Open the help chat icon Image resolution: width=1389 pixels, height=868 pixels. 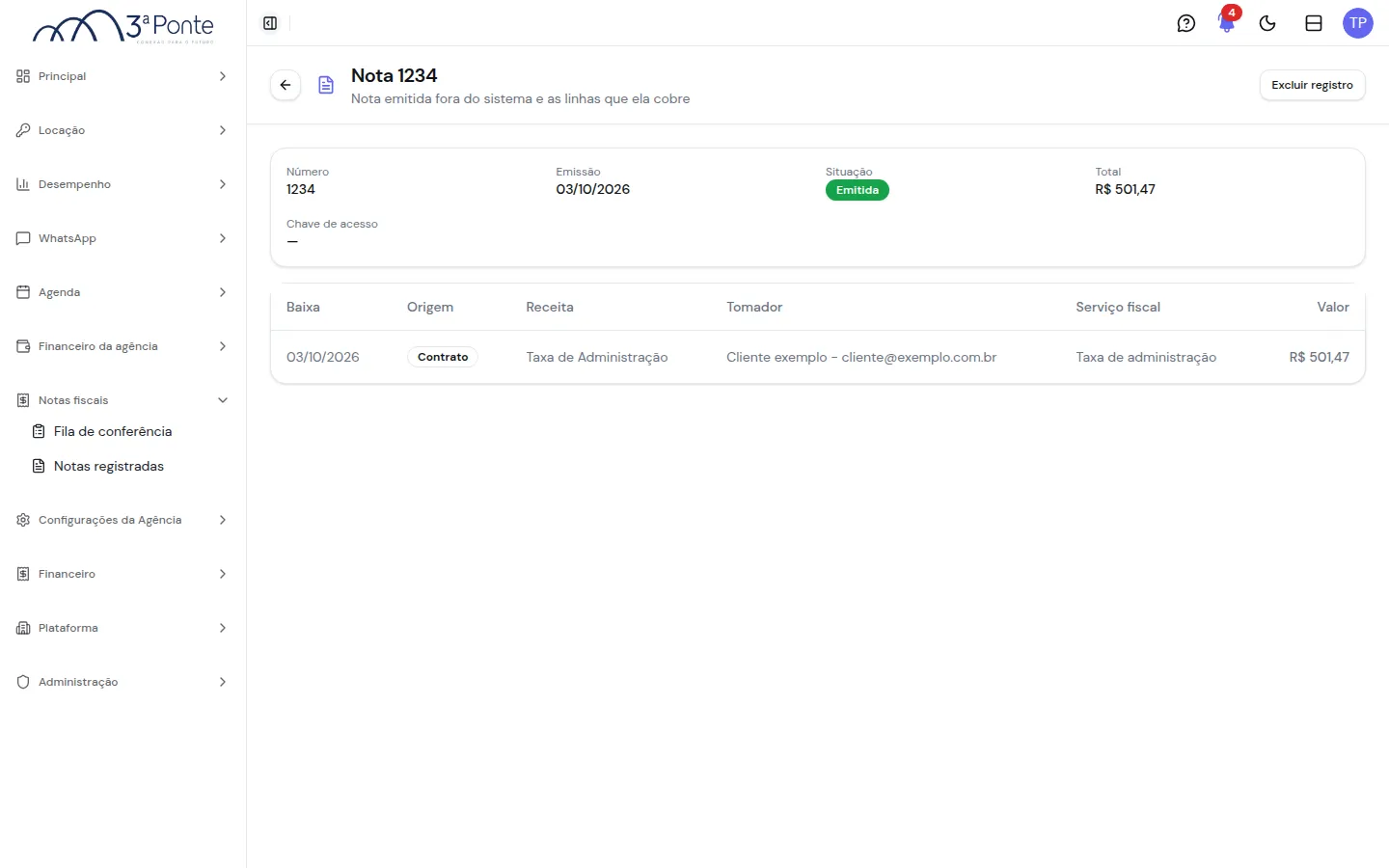click(1186, 23)
